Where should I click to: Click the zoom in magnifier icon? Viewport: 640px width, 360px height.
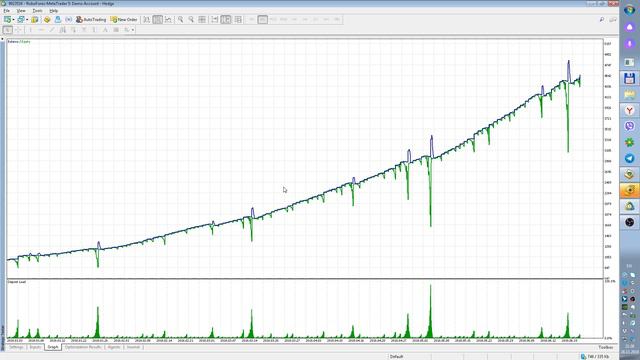180,20
